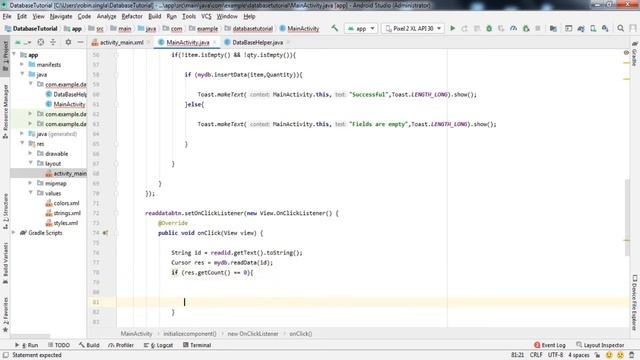Image resolution: width=640 pixels, height=360 pixels.
Task: Run the app with the green play button
Action: click(452, 28)
